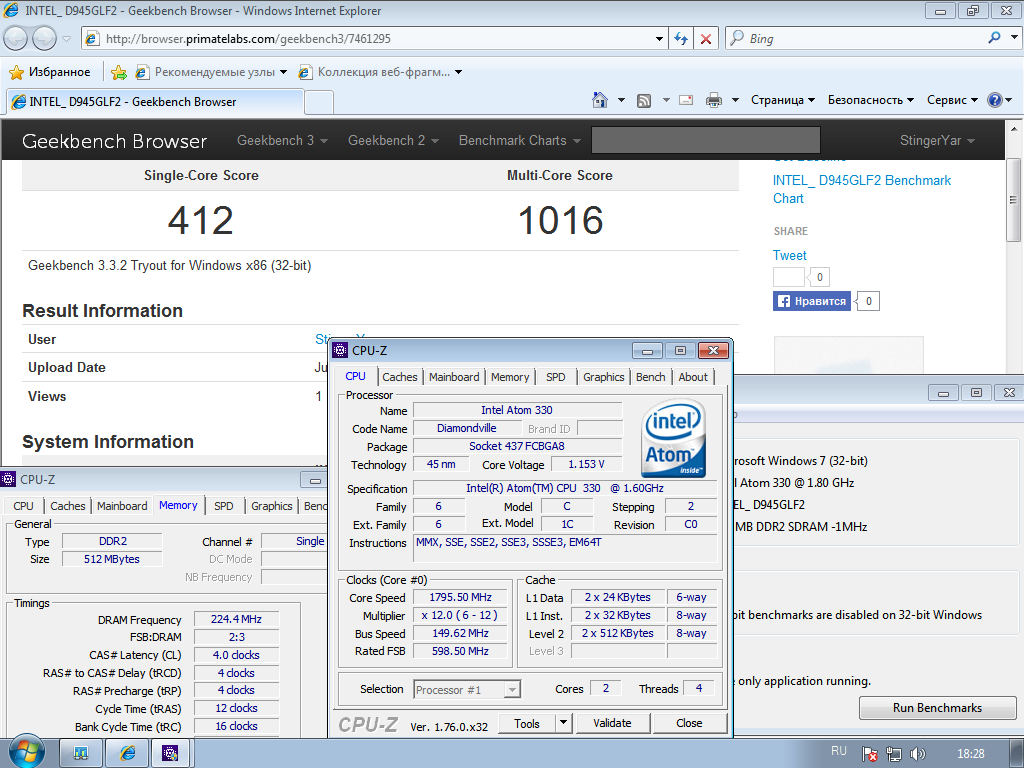Open Graphics tab in front CPU-Z
Image resolution: width=1024 pixels, height=768 pixels.
[x=603, y=377]
